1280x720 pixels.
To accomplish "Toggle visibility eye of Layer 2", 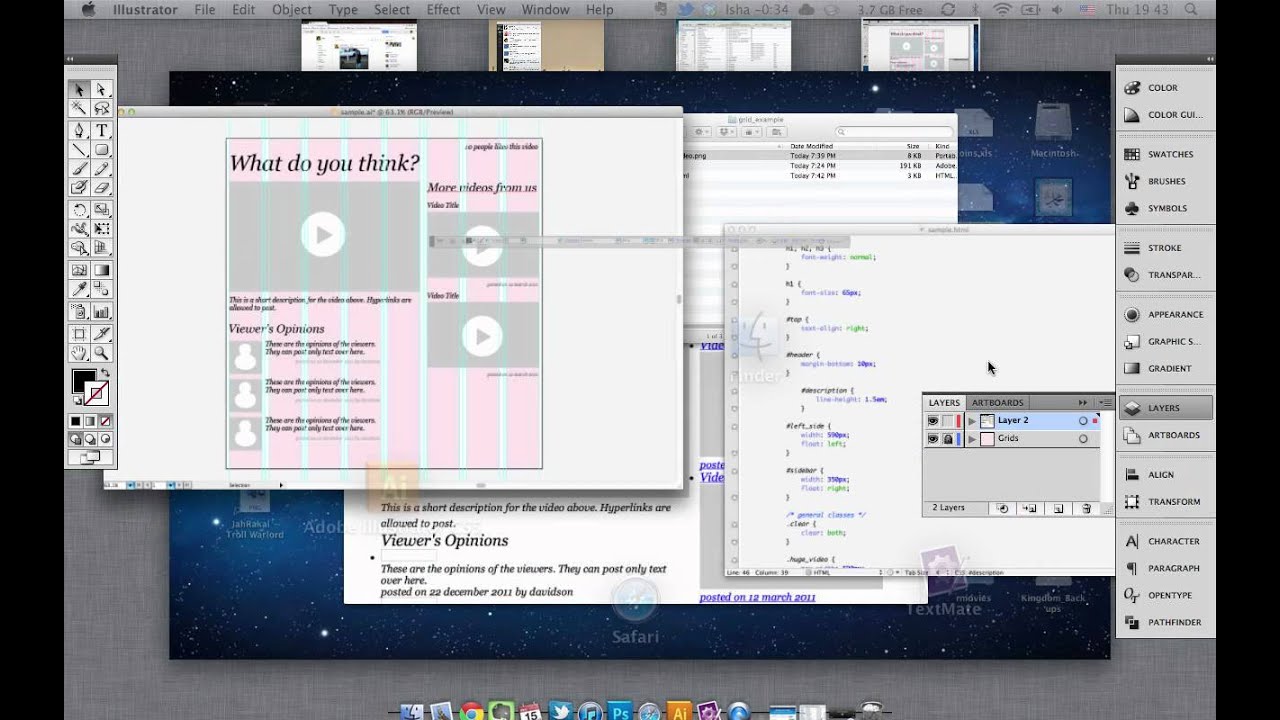I will (x=933, y=421).
